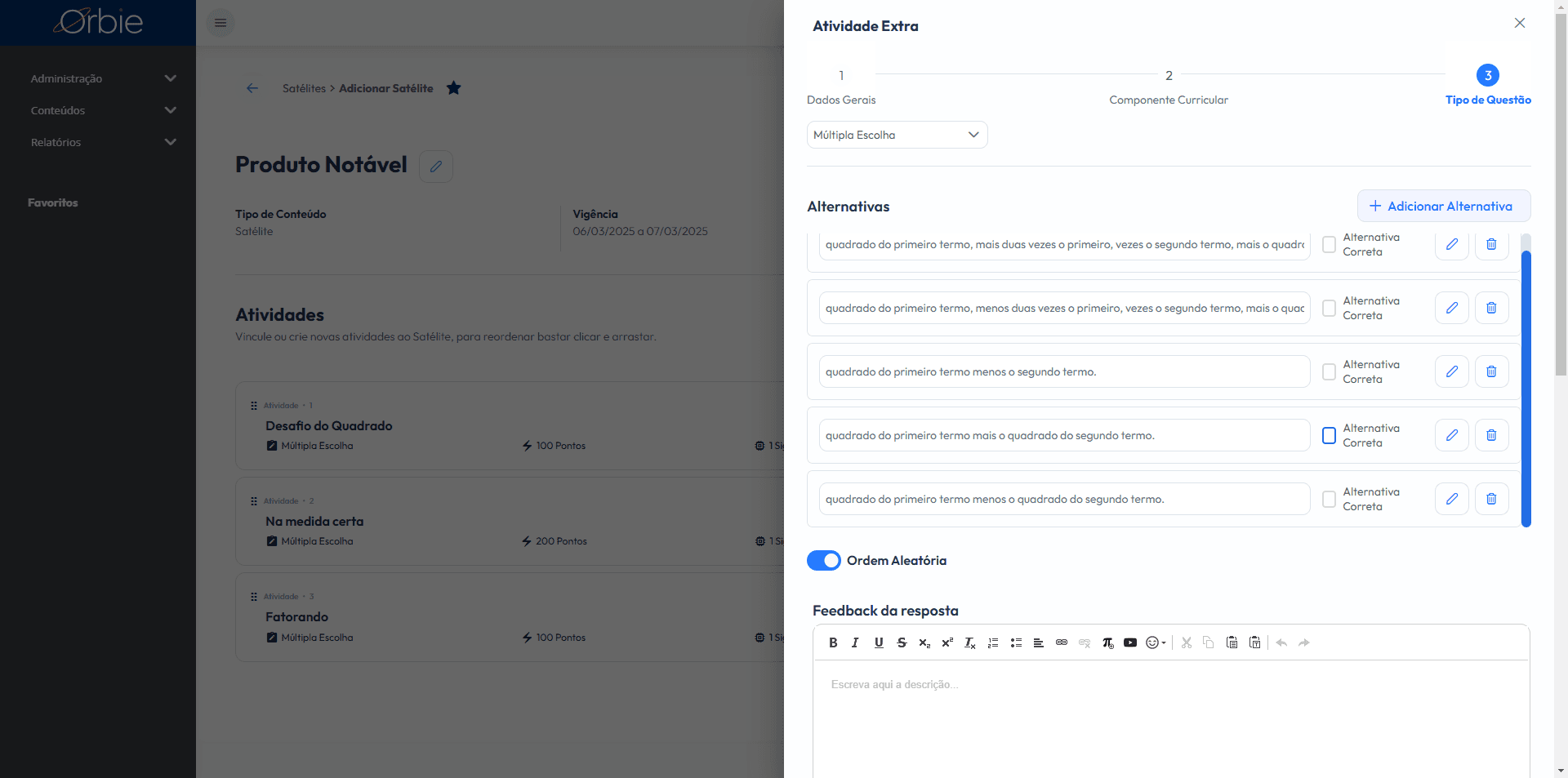Disable the Ordem Aleatória switch

coord(823,561)
